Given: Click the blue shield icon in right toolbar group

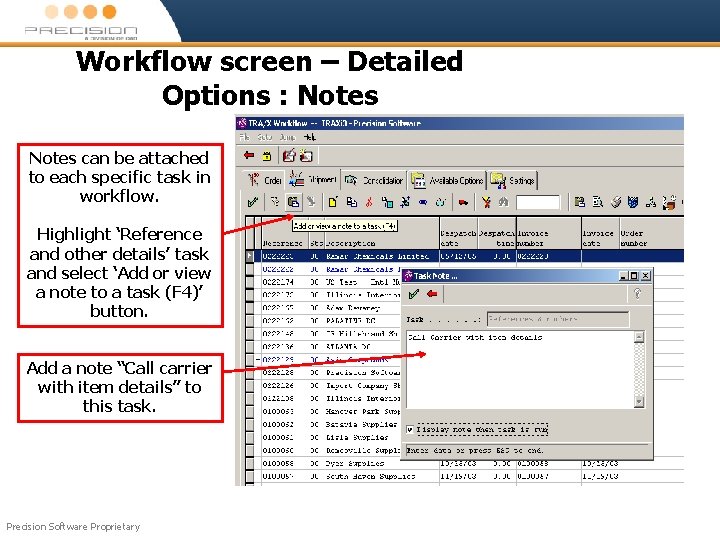Looking at the screenshot, I should [633, 202].
